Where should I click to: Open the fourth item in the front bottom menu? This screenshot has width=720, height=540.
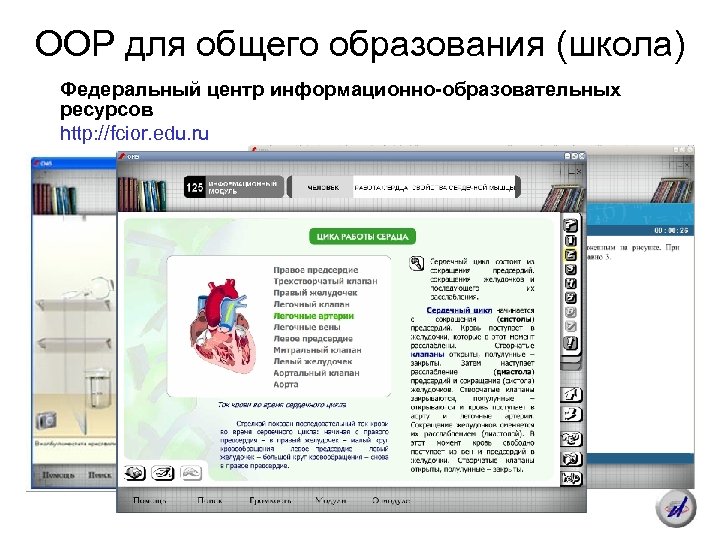click(x=331, y=501)
